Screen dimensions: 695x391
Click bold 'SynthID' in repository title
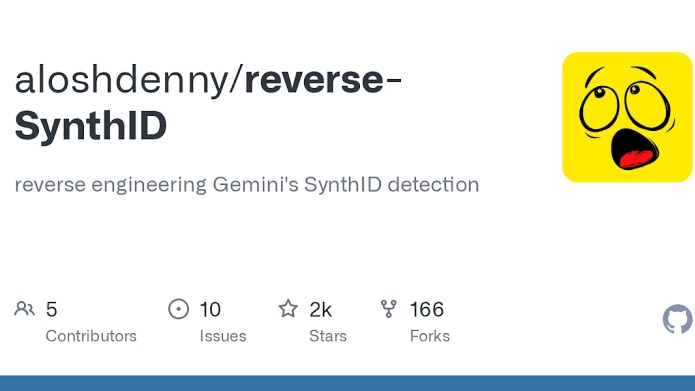[91, 125]
